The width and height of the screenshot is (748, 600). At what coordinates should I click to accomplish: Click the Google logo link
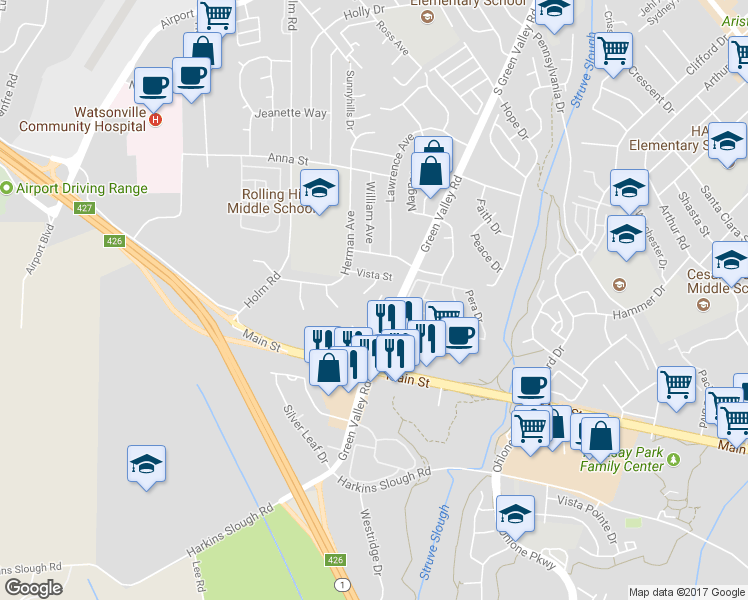[34, 588]
